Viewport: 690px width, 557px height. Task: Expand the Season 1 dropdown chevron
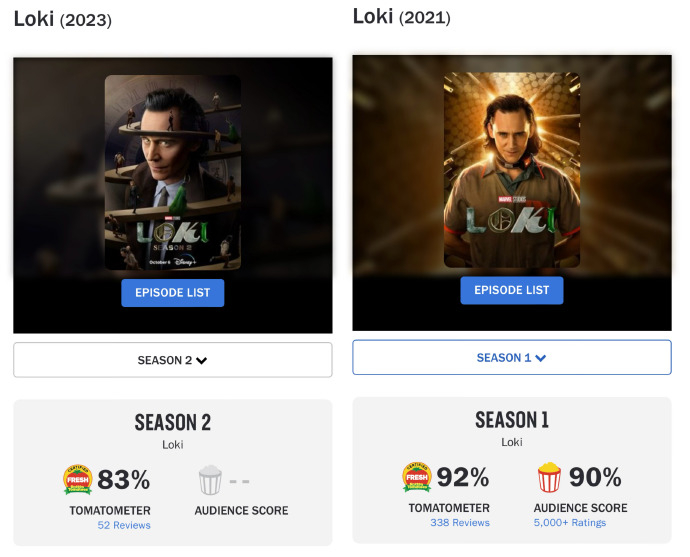click(541, 358)
